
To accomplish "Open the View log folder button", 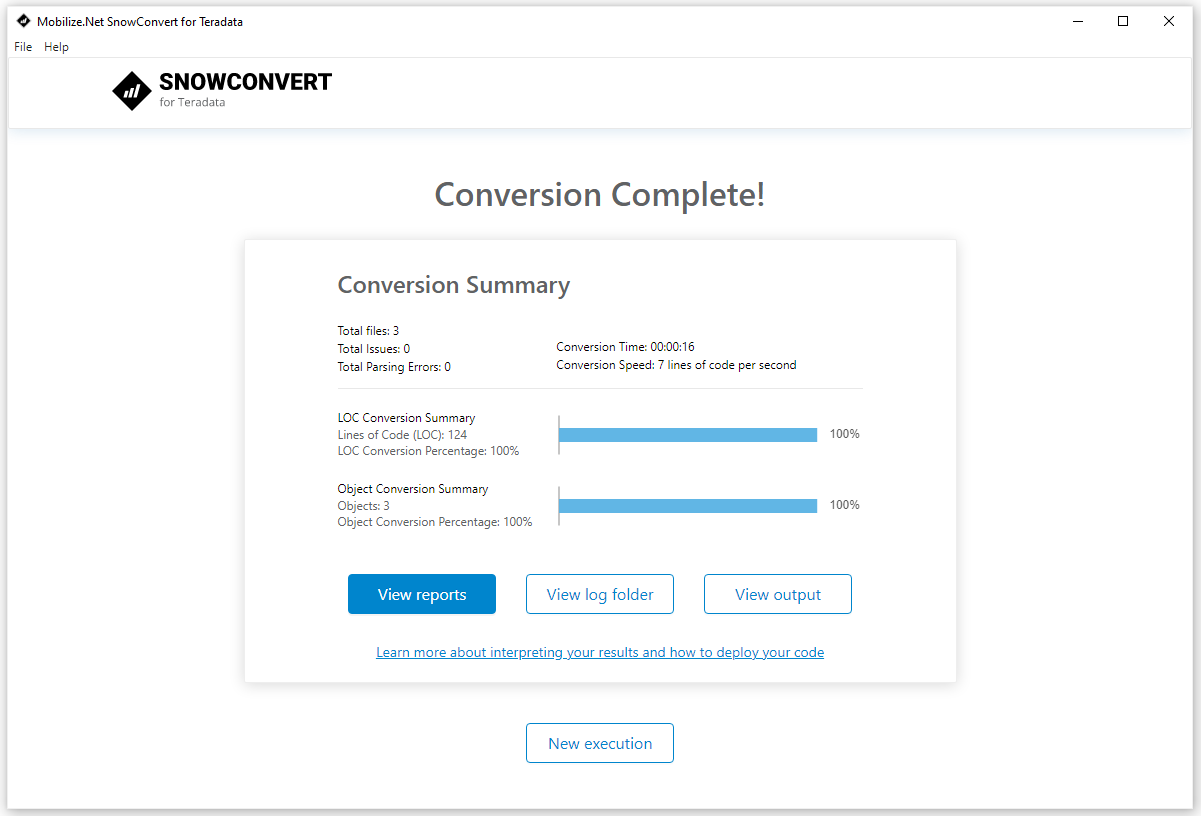I will (x=600, y=594).
